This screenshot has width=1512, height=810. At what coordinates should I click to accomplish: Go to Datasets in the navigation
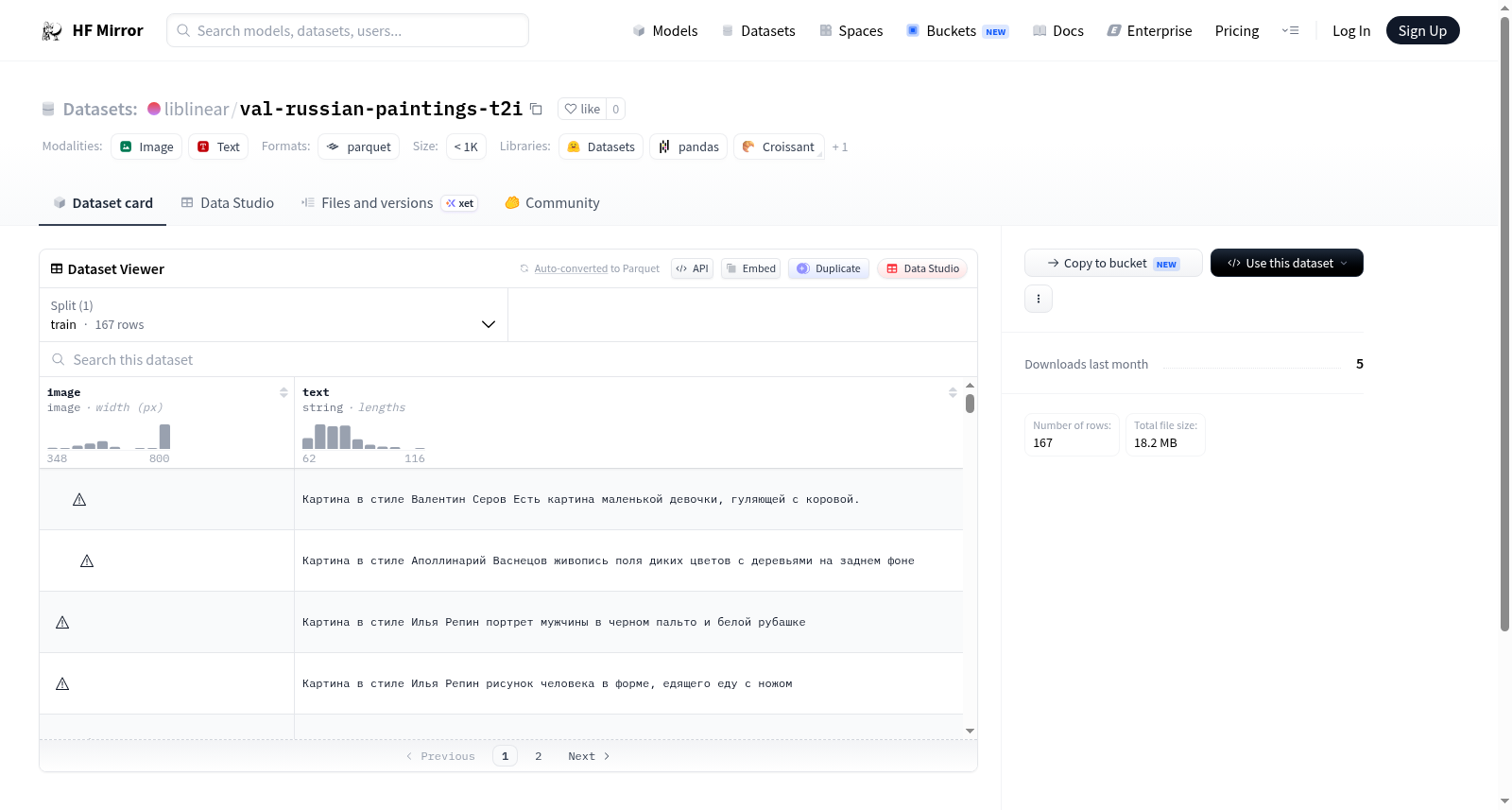pyautogui.click(x=759, y=31)
